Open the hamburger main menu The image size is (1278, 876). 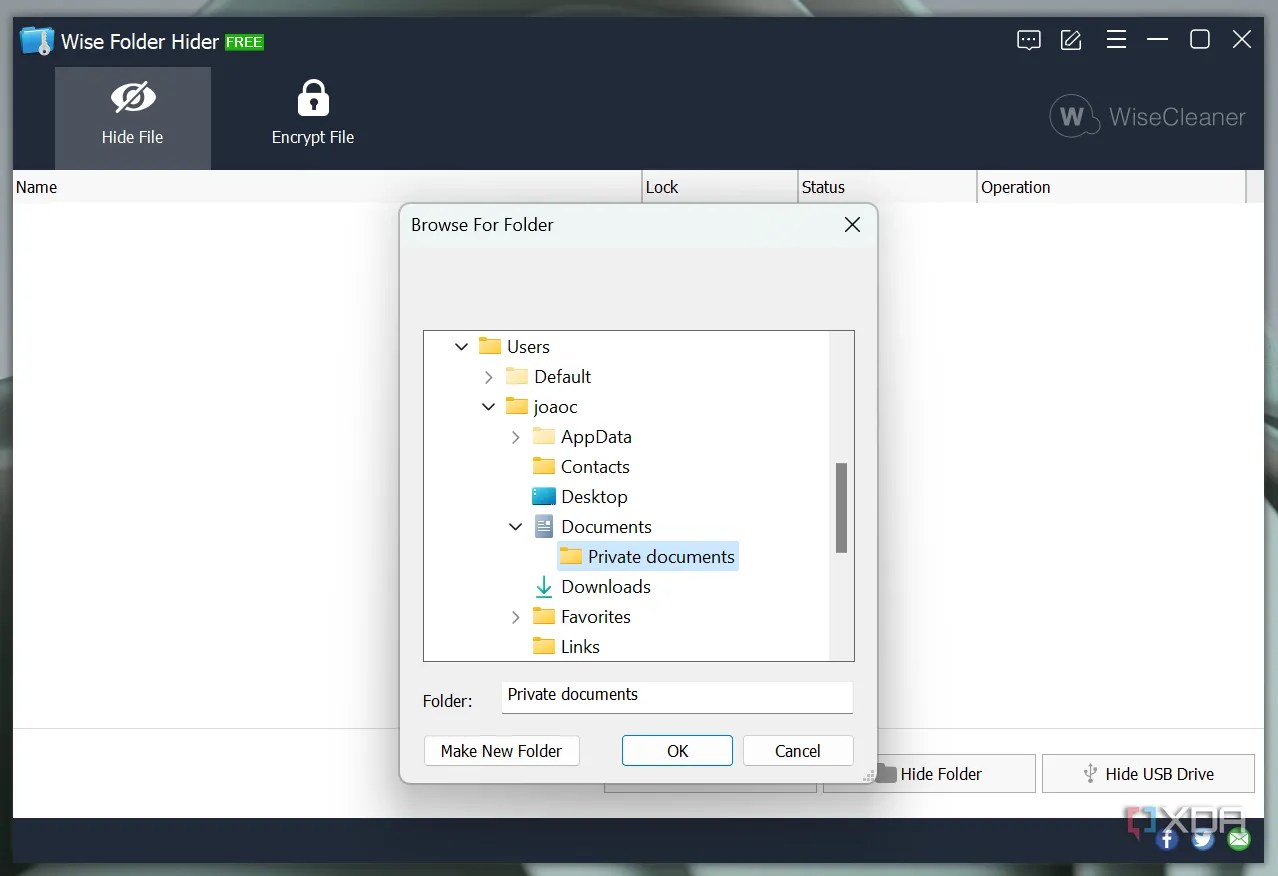[1116, 40]
